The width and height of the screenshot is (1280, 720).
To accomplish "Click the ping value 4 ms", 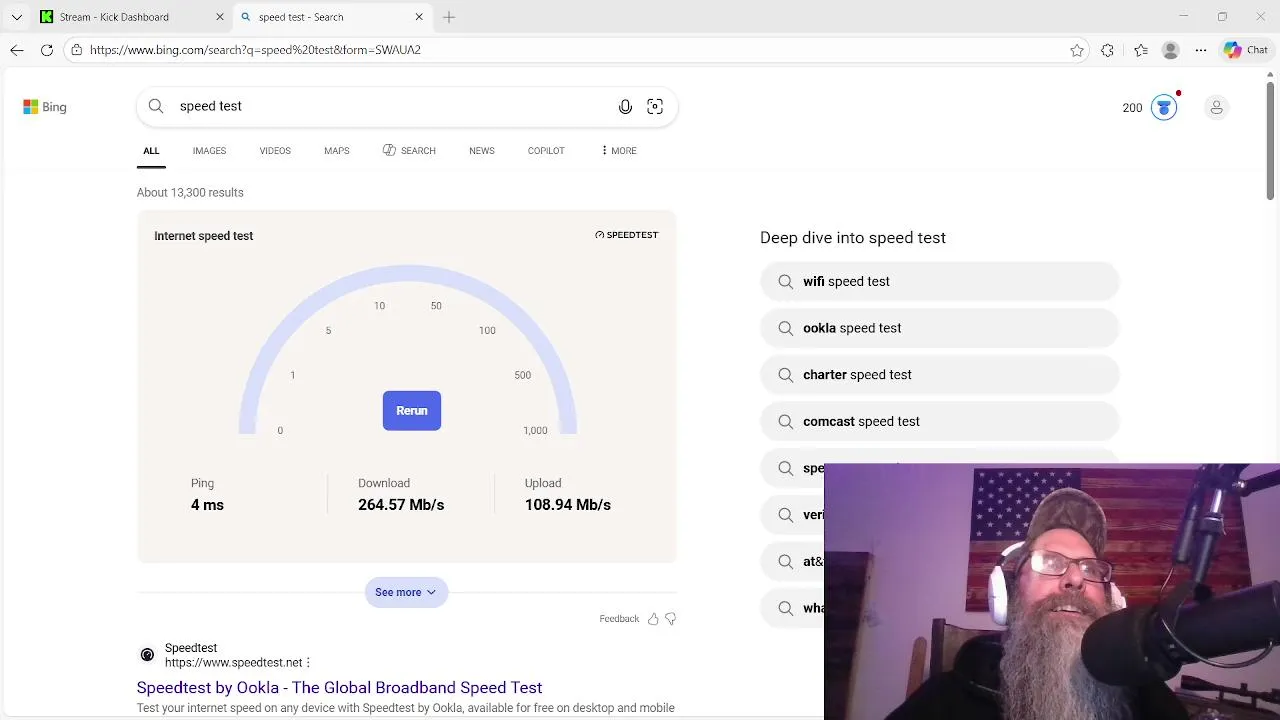I will tap(207, 505).
